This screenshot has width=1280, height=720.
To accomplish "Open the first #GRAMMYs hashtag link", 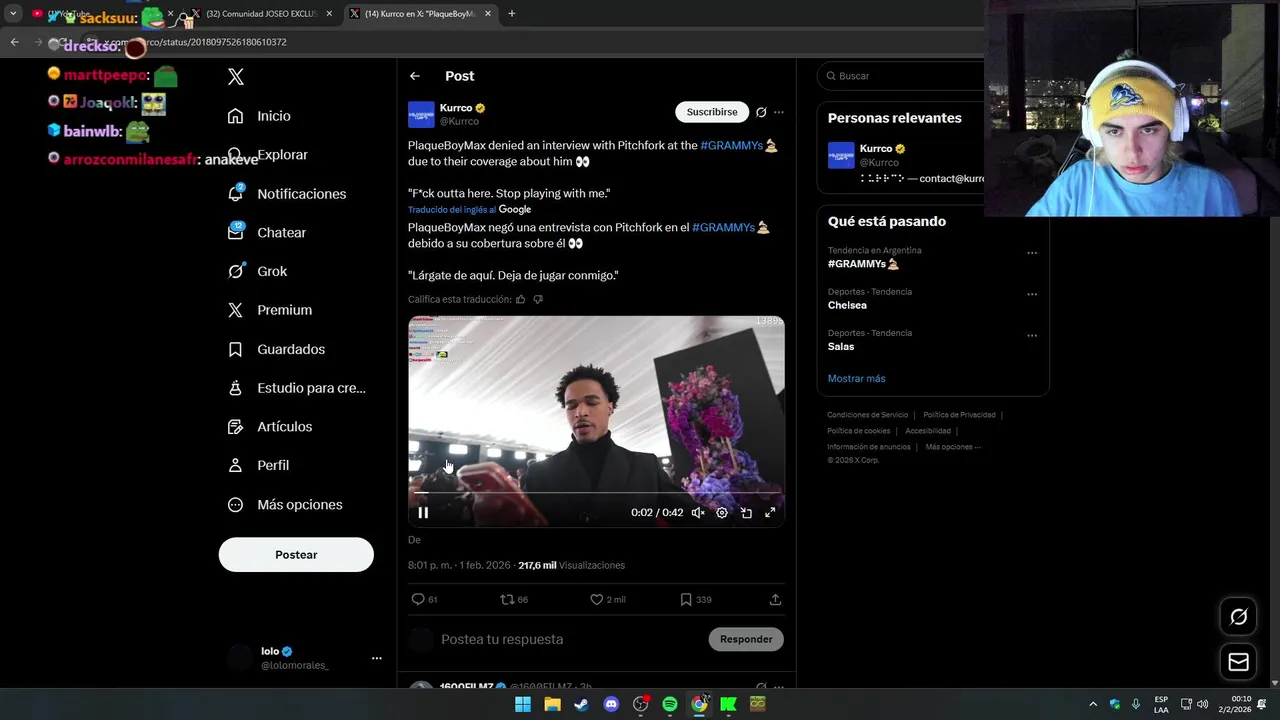I will [738, 146].
